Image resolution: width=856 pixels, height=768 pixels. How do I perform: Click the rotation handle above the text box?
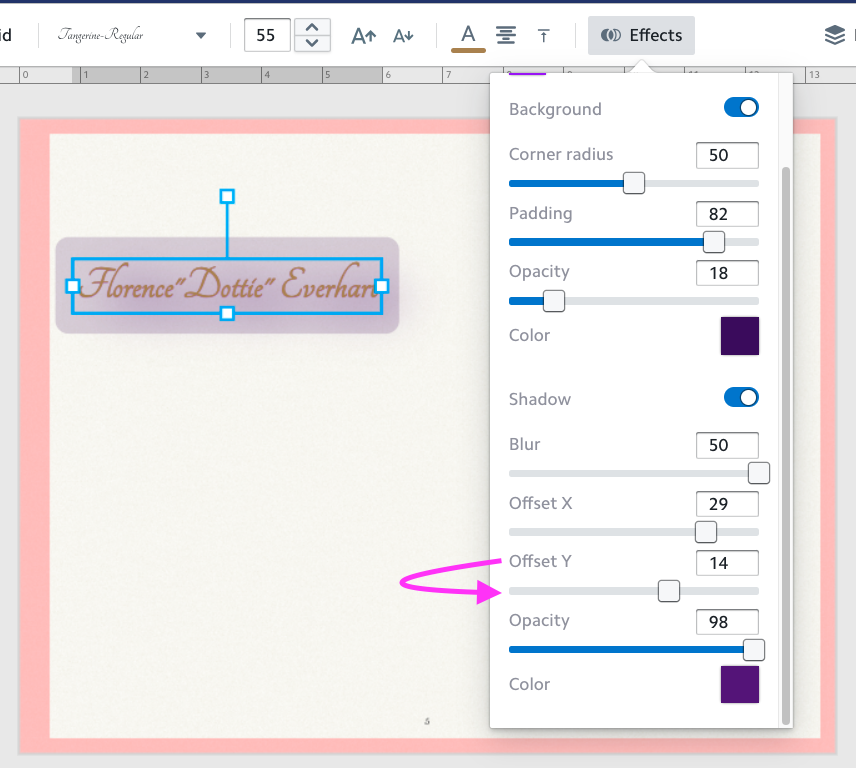click(227, 196)
